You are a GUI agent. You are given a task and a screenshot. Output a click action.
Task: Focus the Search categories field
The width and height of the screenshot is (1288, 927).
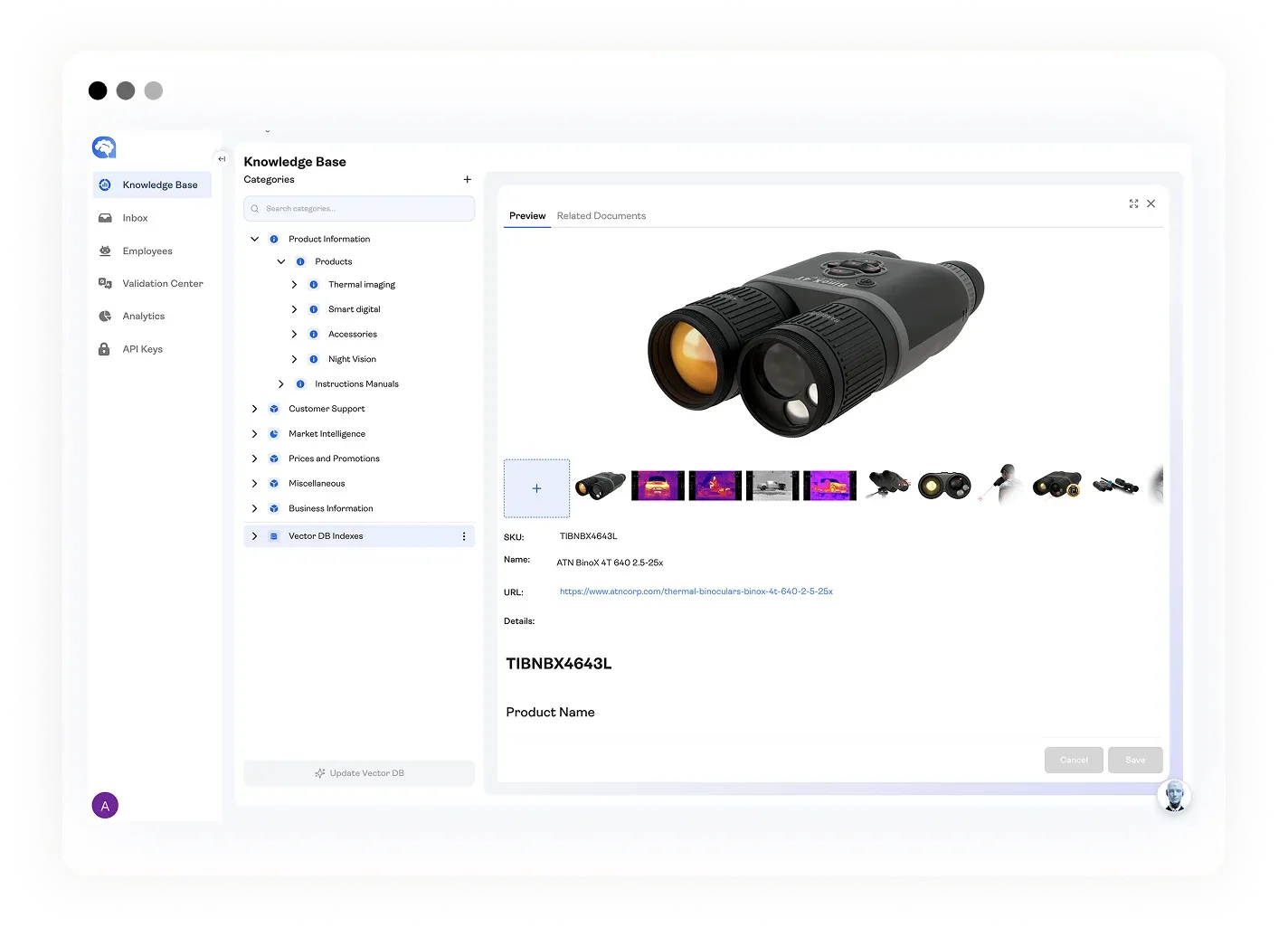(x=359, y=208)
